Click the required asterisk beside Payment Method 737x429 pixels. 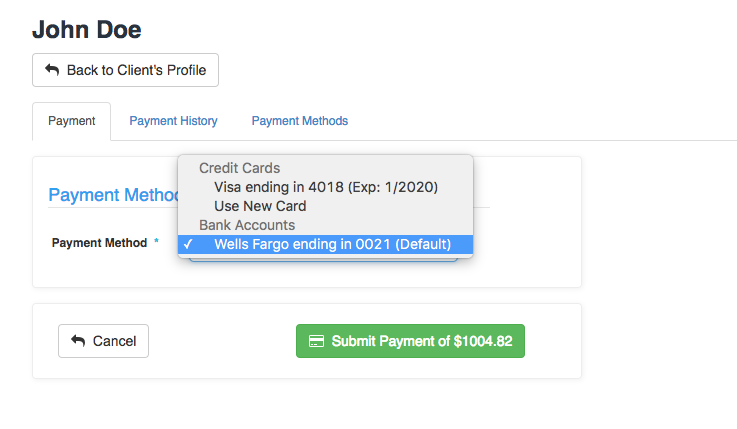[x=157, y=241]
